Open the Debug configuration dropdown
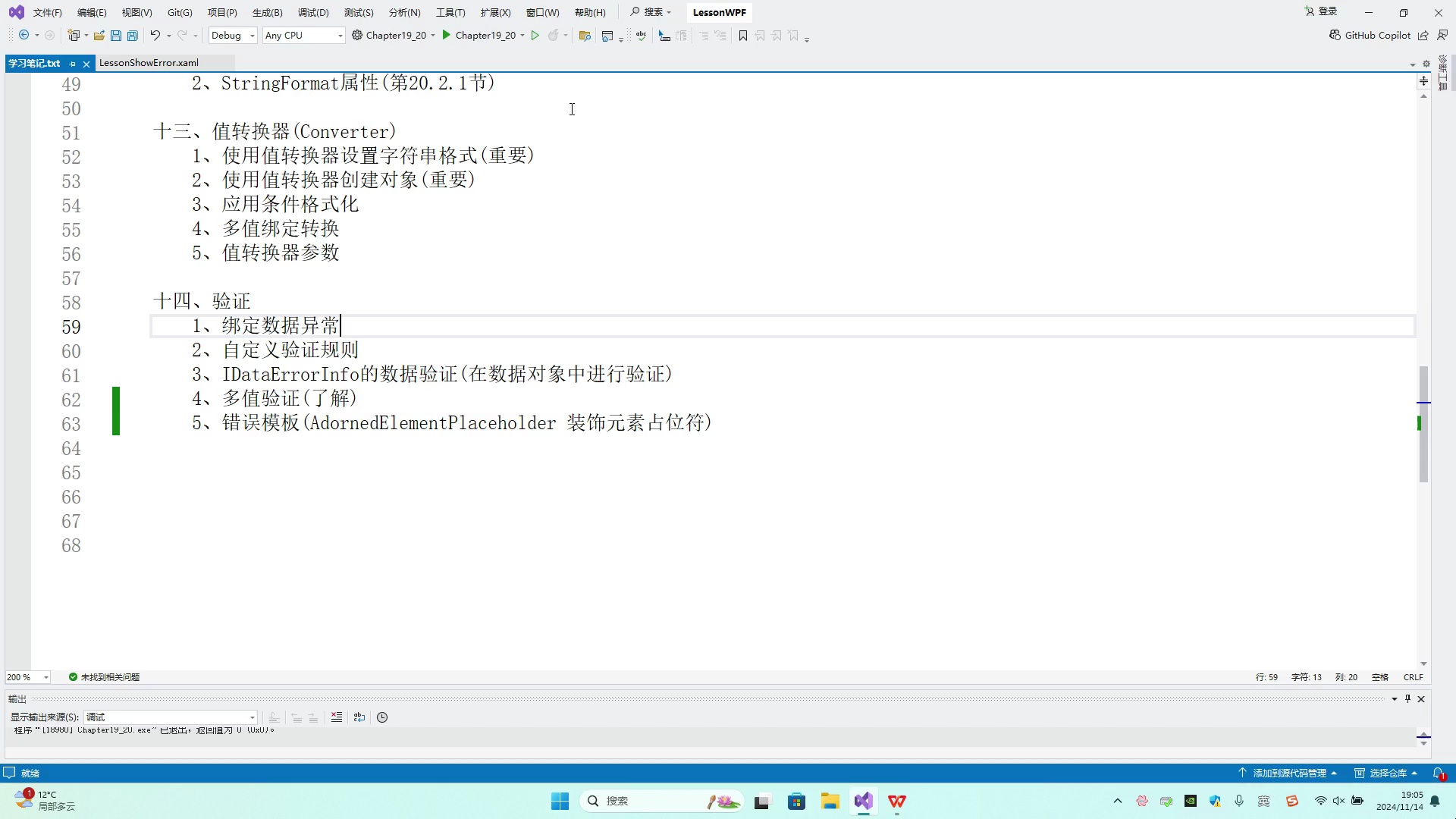 (232, 35)
